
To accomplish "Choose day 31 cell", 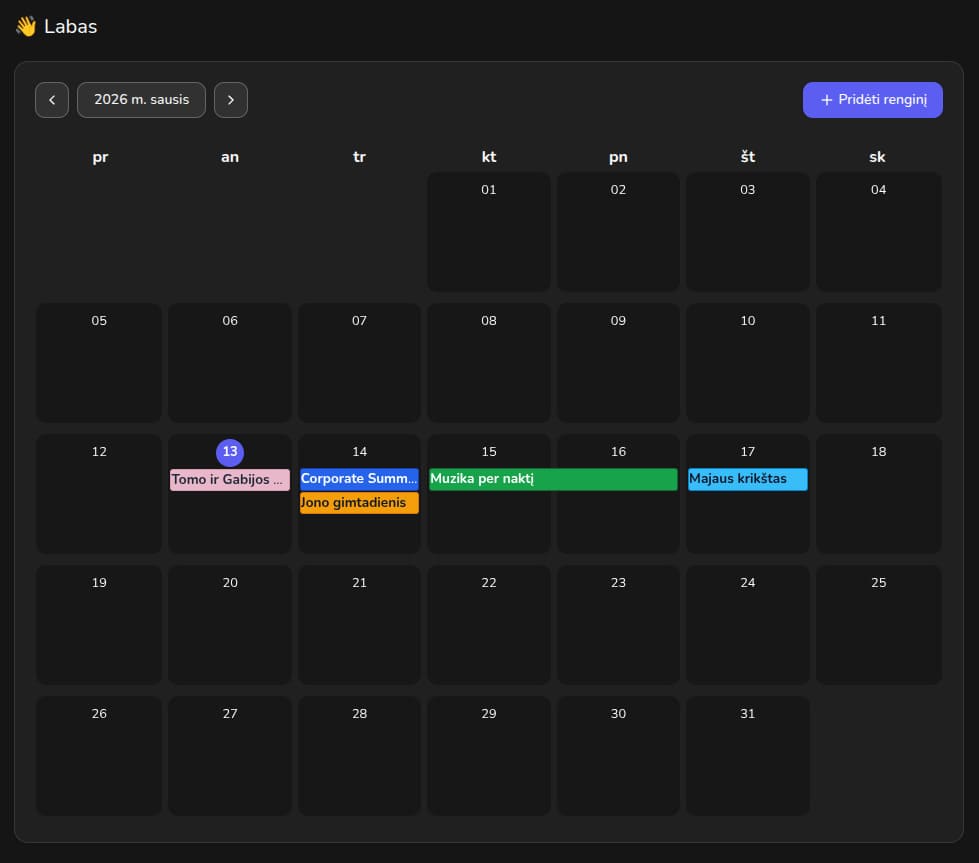I will [747, 756].
